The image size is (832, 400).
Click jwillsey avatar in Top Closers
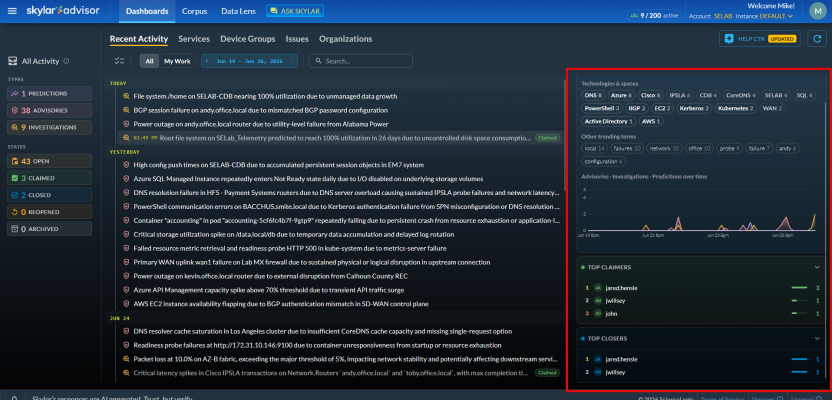(597, 372)
